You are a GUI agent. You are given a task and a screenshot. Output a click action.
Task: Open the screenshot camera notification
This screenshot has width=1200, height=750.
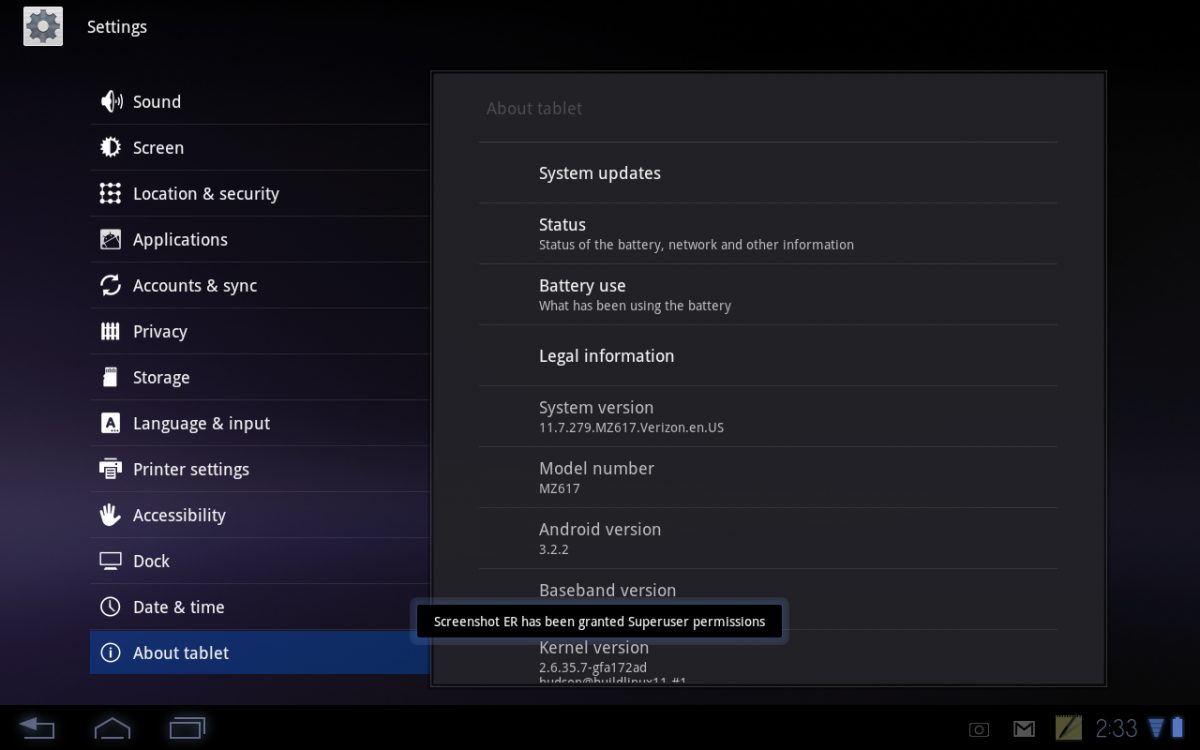(x=979, y=729)
